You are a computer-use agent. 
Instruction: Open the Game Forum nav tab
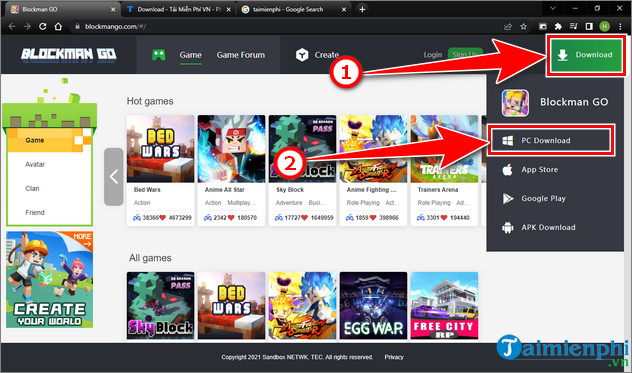[x=241, y=55]
